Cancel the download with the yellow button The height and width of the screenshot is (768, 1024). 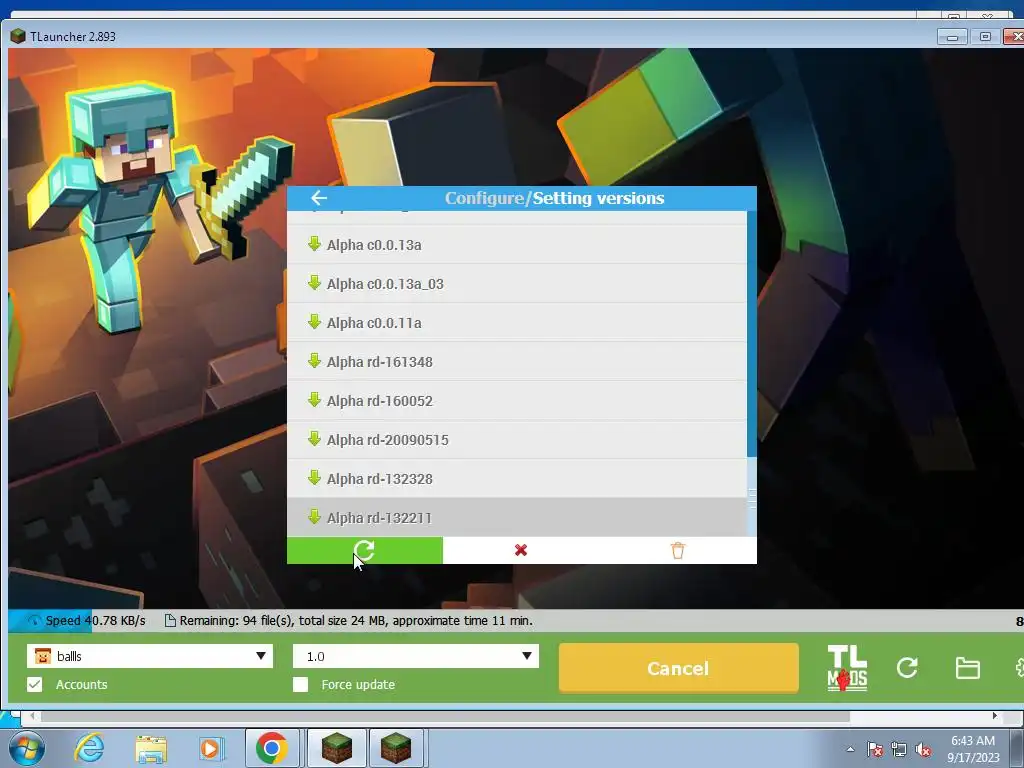coord(679,668)
